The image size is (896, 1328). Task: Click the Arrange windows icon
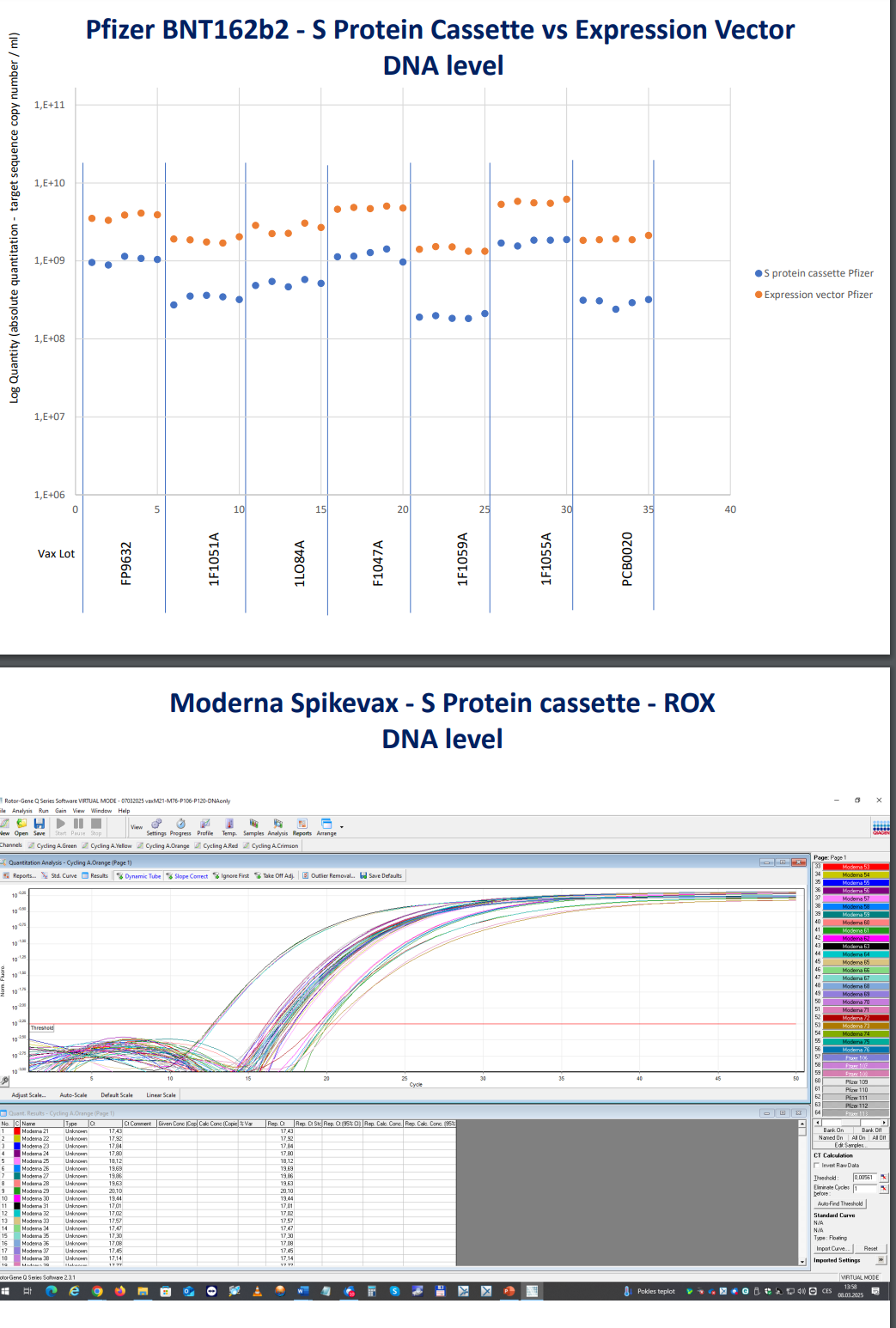tap(326, 826)
